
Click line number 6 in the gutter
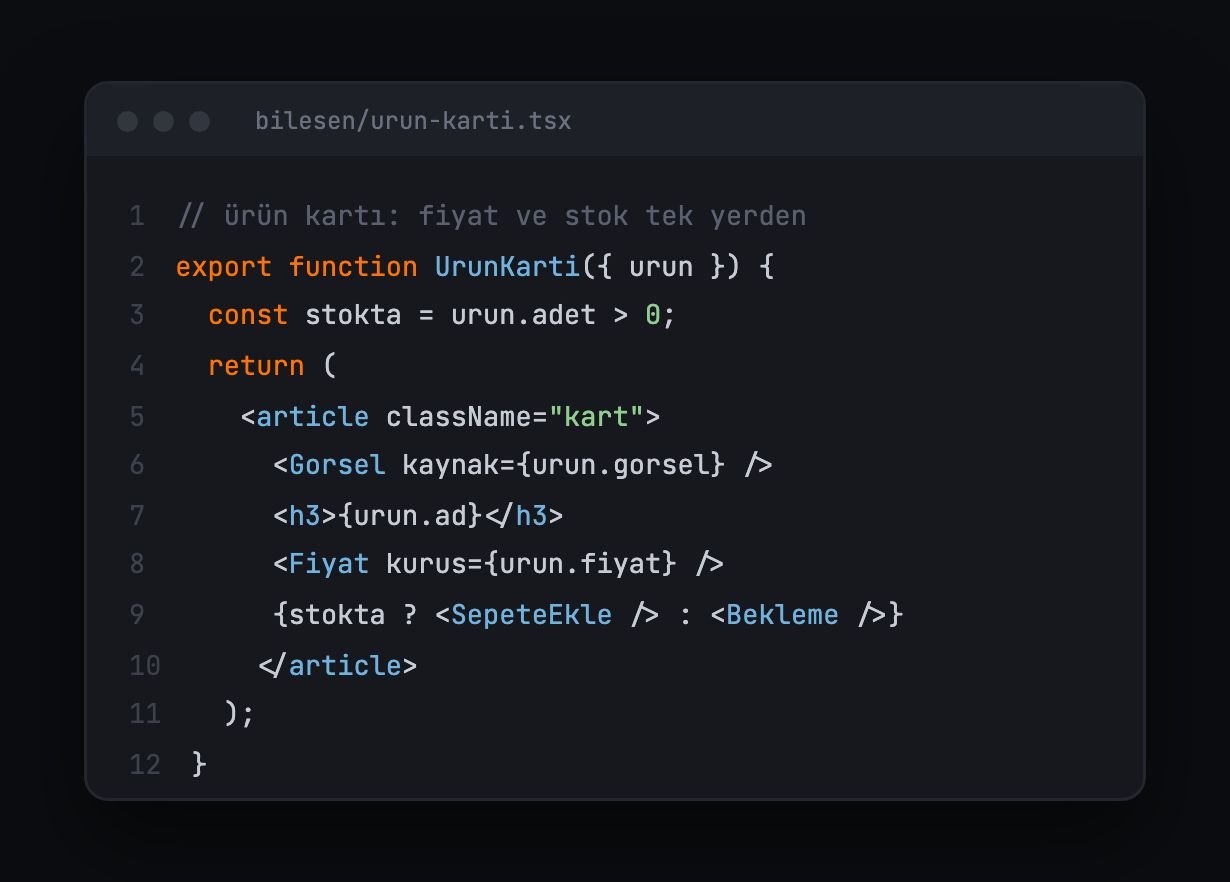pyautogui.click(x=137, y=465)
